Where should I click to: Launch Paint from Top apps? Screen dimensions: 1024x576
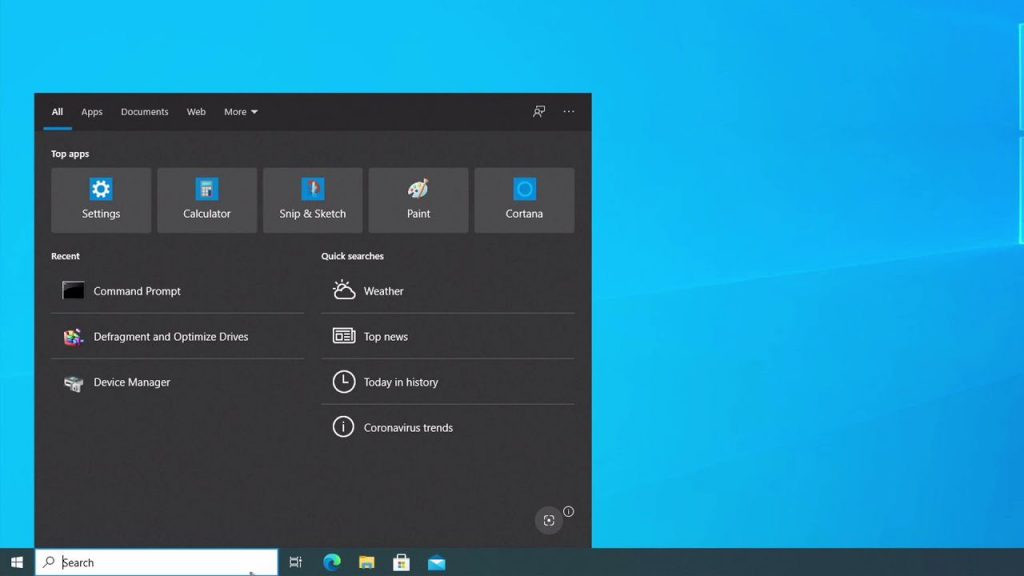[419, 200]
